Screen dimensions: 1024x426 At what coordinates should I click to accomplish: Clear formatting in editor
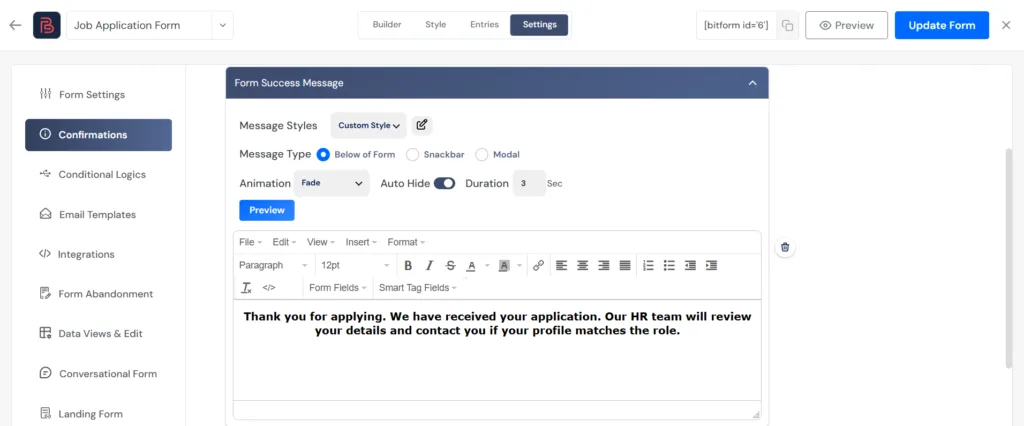(x=247, y=287)
